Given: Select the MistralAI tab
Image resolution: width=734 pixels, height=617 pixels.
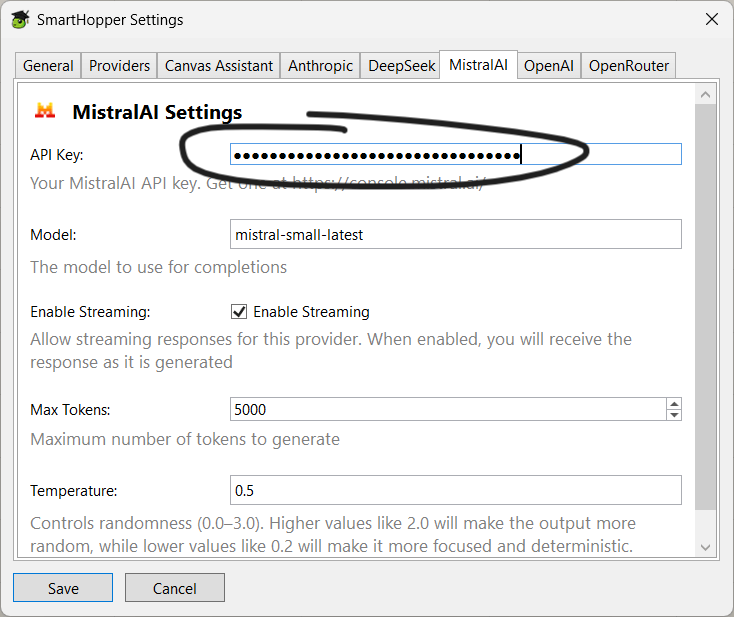Looking at the screenshot, I should point(478,65).
